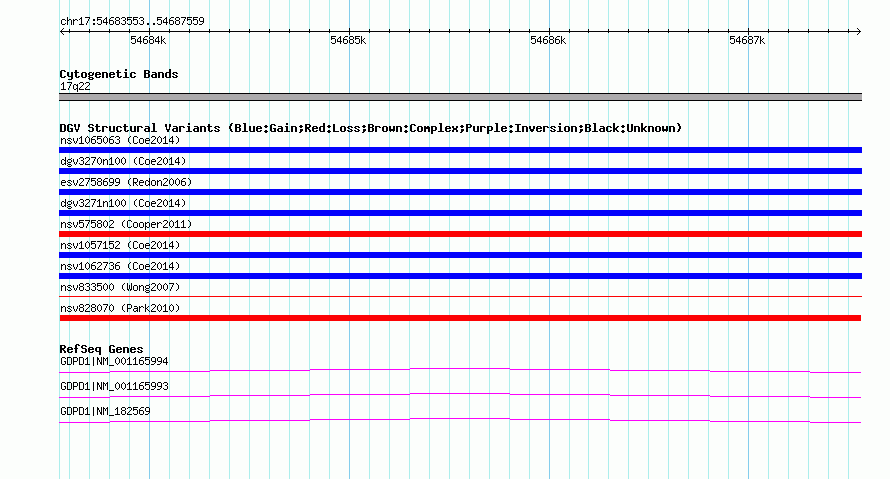Open the RefSeq Genes track title
The image size is (890, 479).
point(101,349)
